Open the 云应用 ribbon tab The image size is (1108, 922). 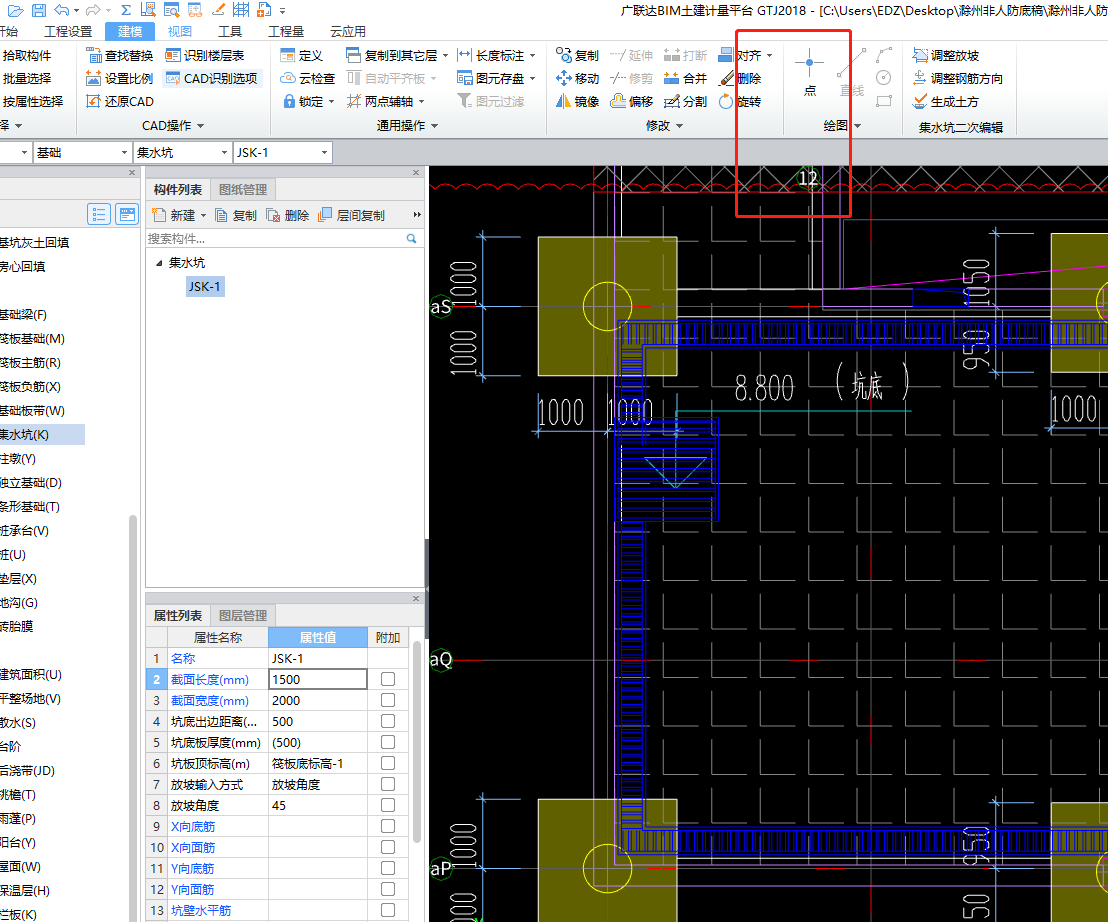(x=348, y=31)
